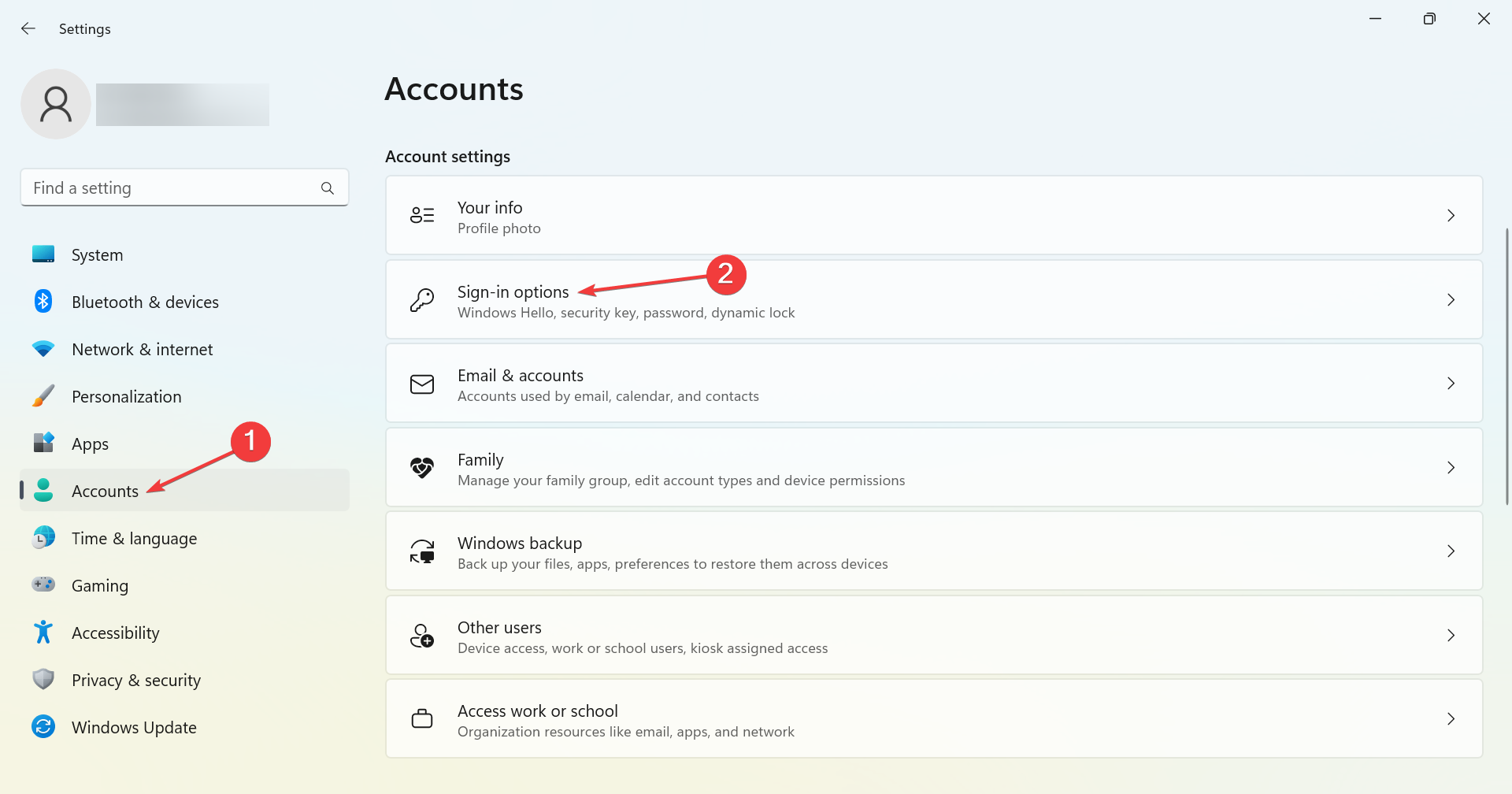Open Access work or school page
Image resolution: width=1512 pixels, height=794 pixels.
934,718
